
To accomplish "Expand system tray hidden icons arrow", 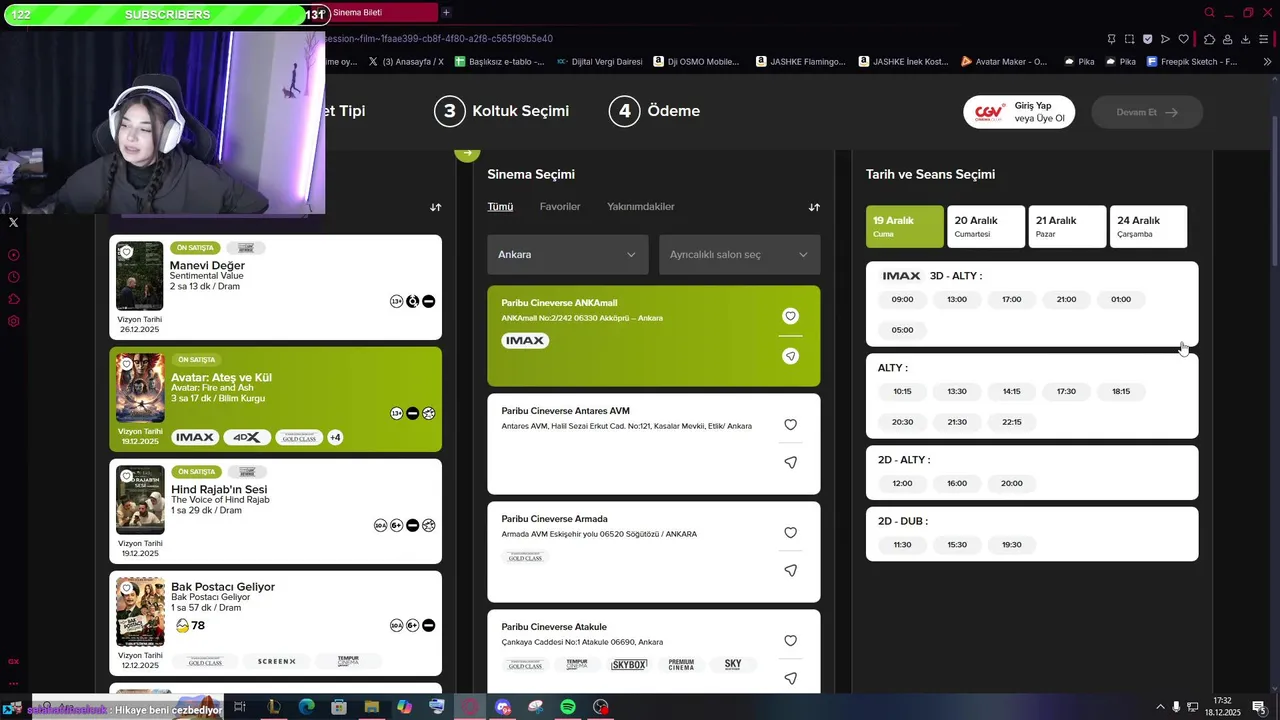I will tap(1160, 707).
